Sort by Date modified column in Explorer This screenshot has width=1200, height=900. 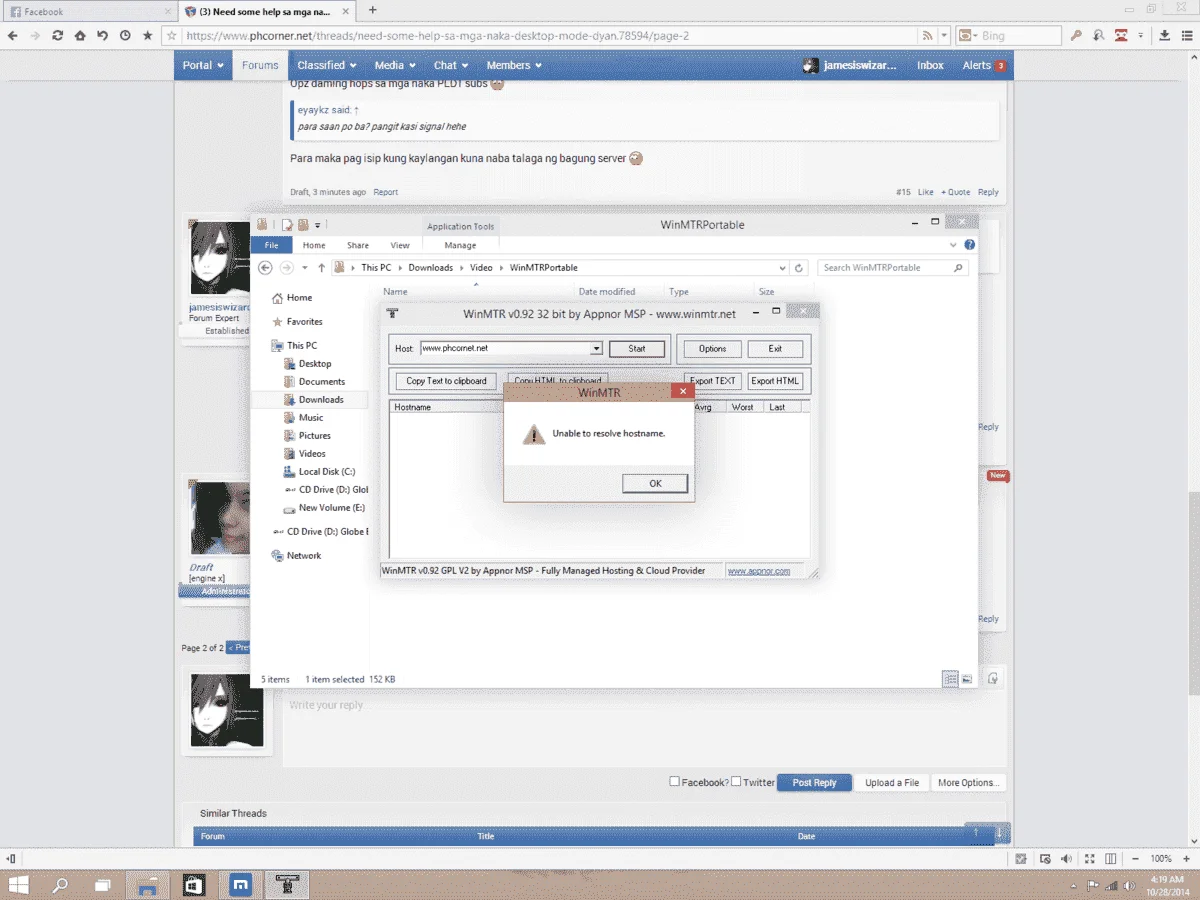pos(606,292)
